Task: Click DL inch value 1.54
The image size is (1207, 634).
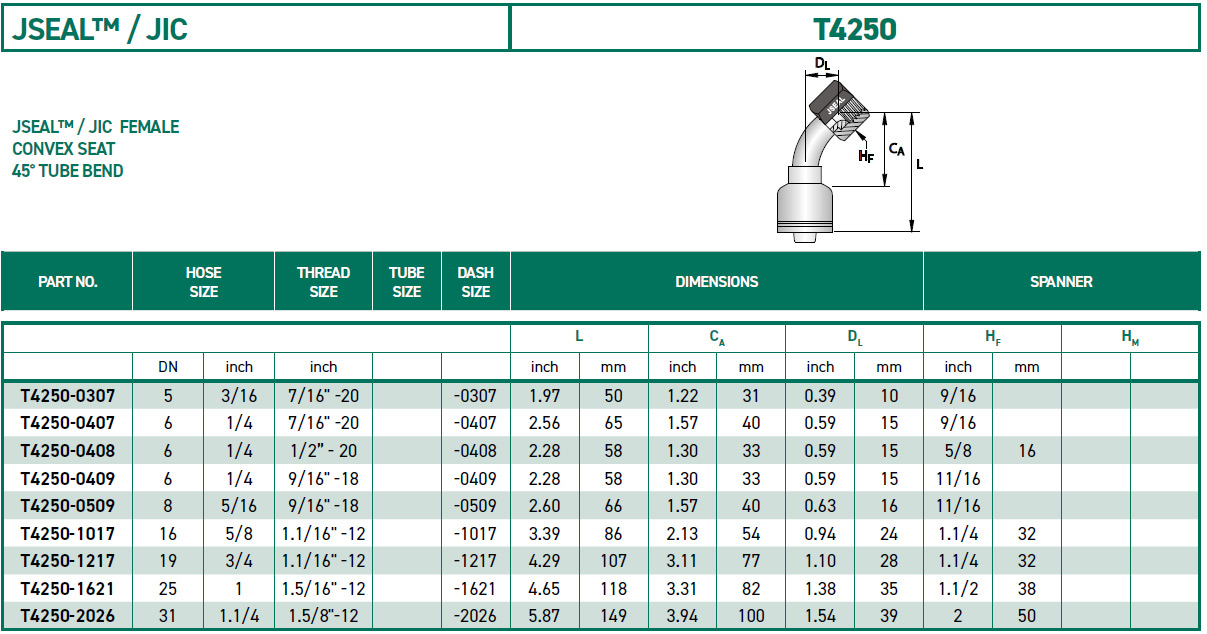Action: [x=820, y=616]
